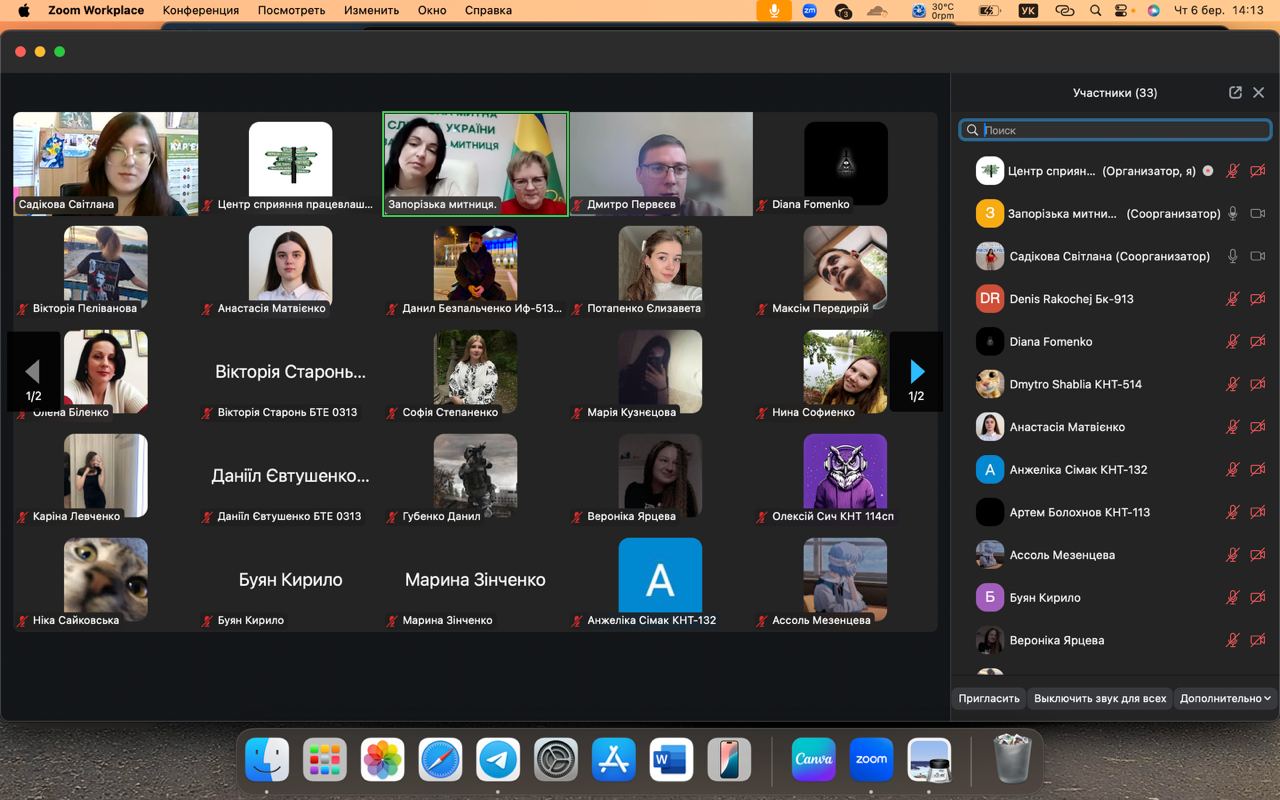This screenshot has height=800, width=1280.
Task: Click orange microphone icon in menu bar
Action: [773, 10]
